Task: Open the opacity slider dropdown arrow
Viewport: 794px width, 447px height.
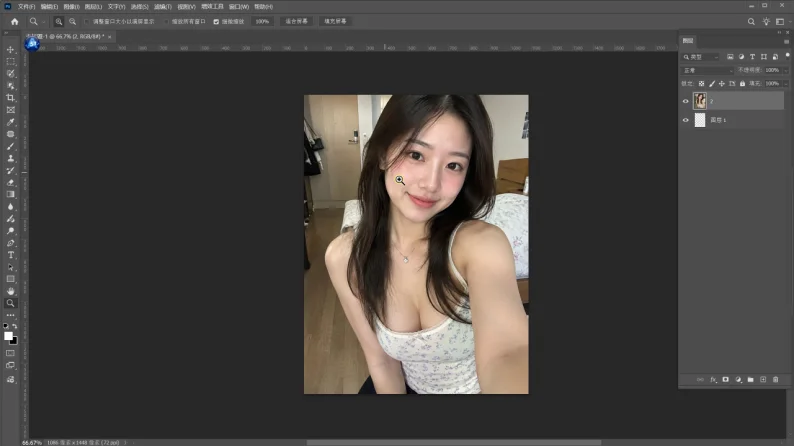Action: pos(785,70)
